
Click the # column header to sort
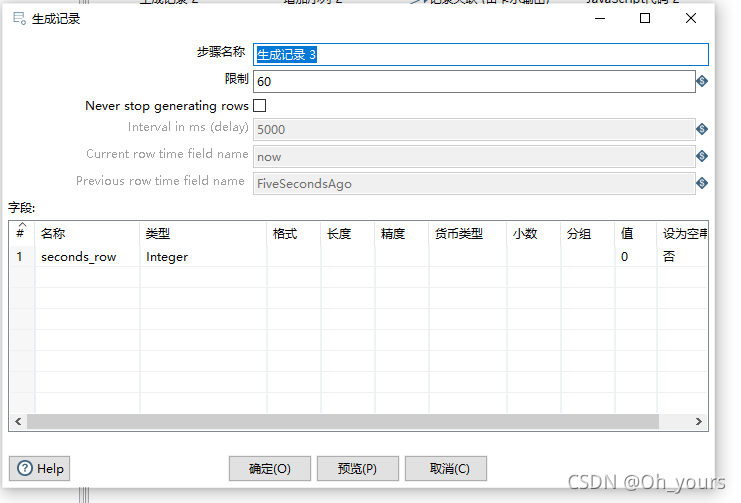point(22,233)
